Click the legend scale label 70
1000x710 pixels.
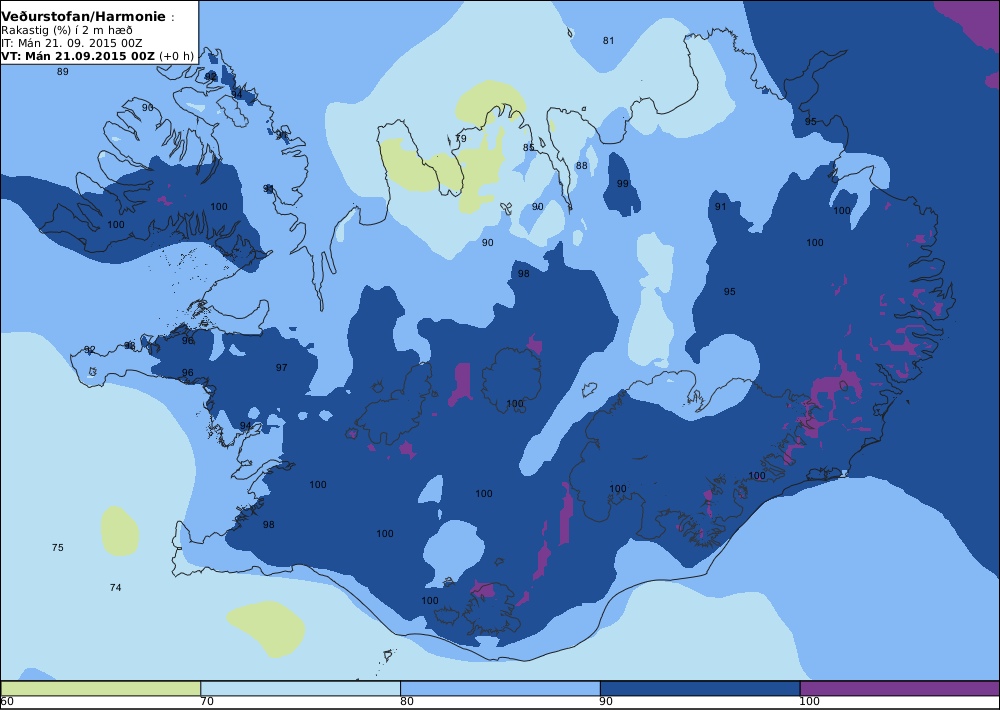point(207,702)
